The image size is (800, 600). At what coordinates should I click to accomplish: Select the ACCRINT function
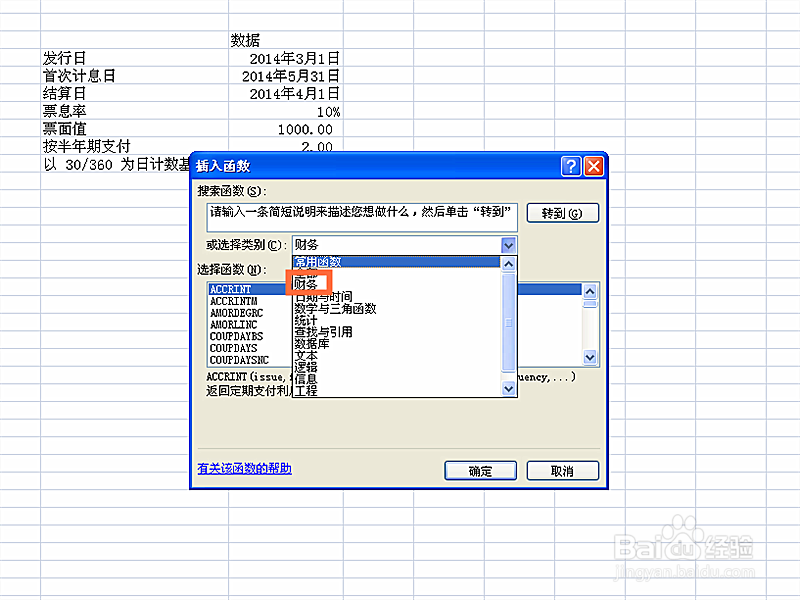[232, 289]
